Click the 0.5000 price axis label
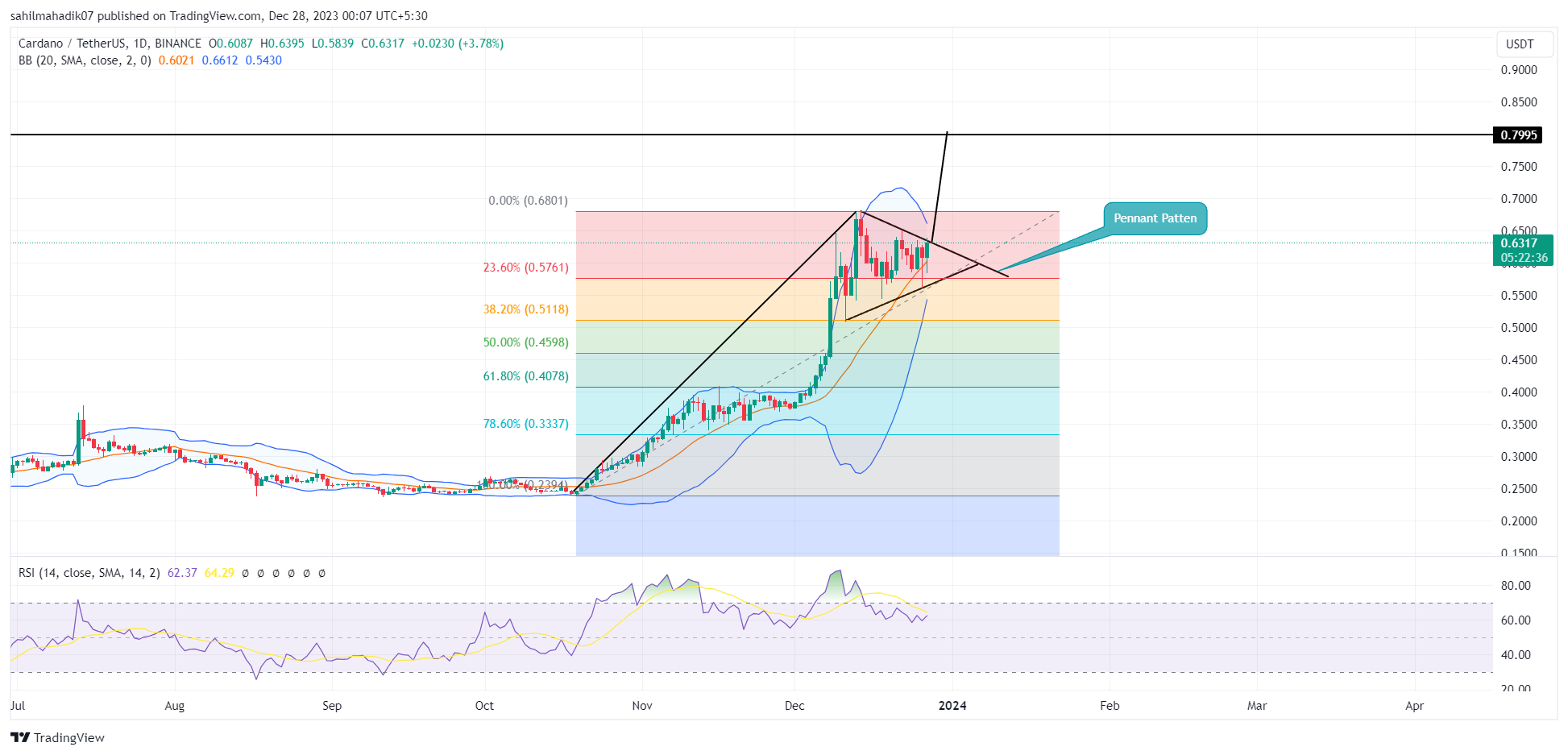This screenshot has width=1568, height=755. click(x=1519, y=328)
